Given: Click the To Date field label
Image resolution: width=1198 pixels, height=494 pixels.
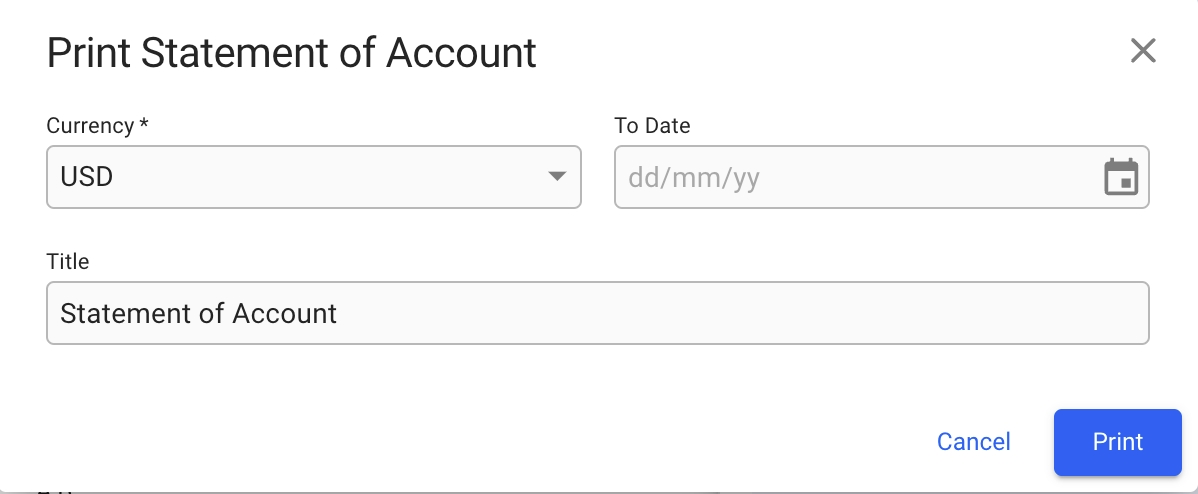Looking at the screenshot, I should coord(652,126).
